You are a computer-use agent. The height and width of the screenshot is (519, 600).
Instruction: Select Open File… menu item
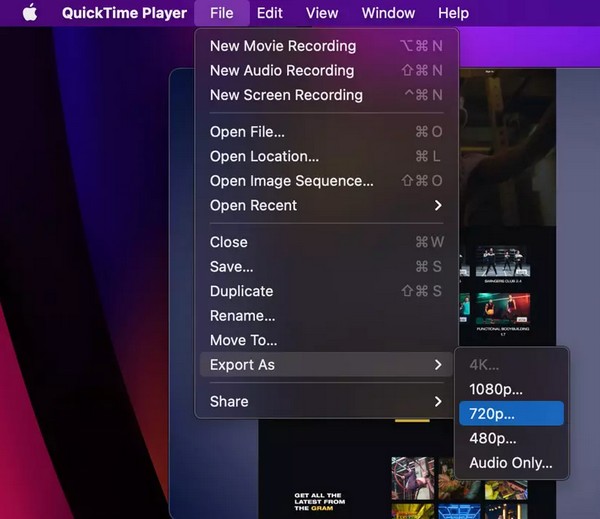click(x=326, y=132)
